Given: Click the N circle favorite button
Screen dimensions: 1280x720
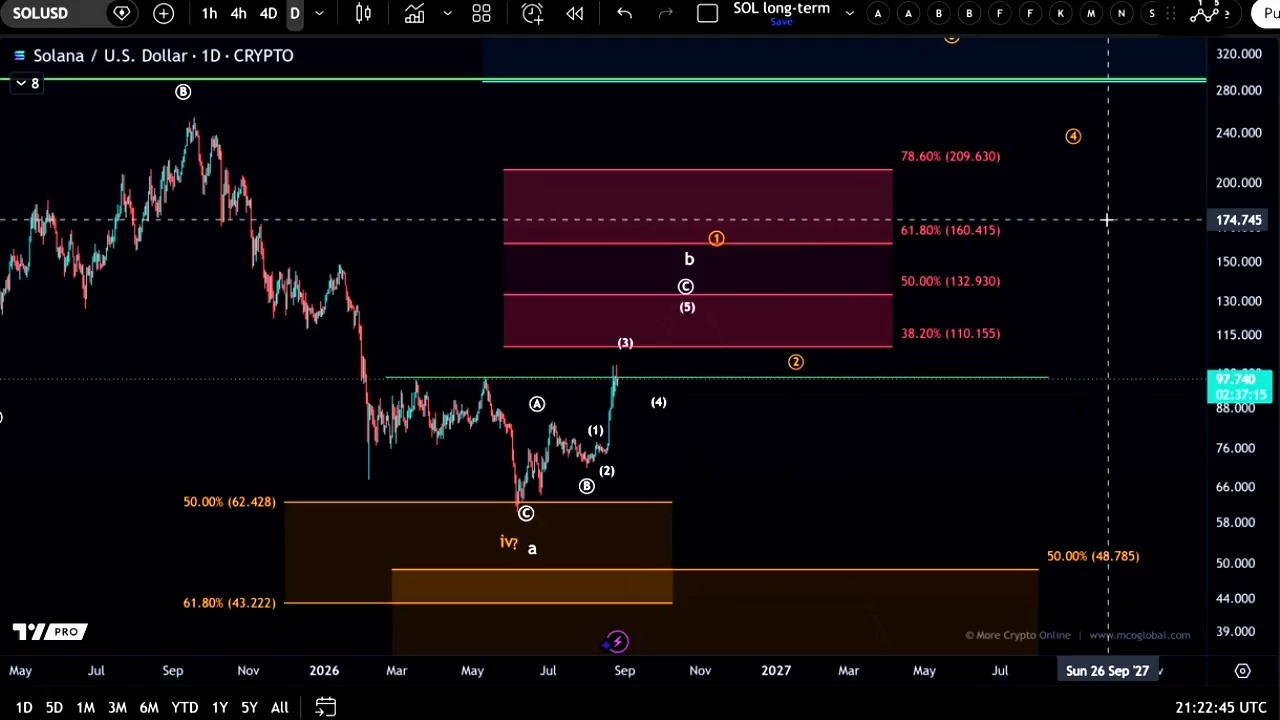Looking at the screenshot, I should [1121, 13].
